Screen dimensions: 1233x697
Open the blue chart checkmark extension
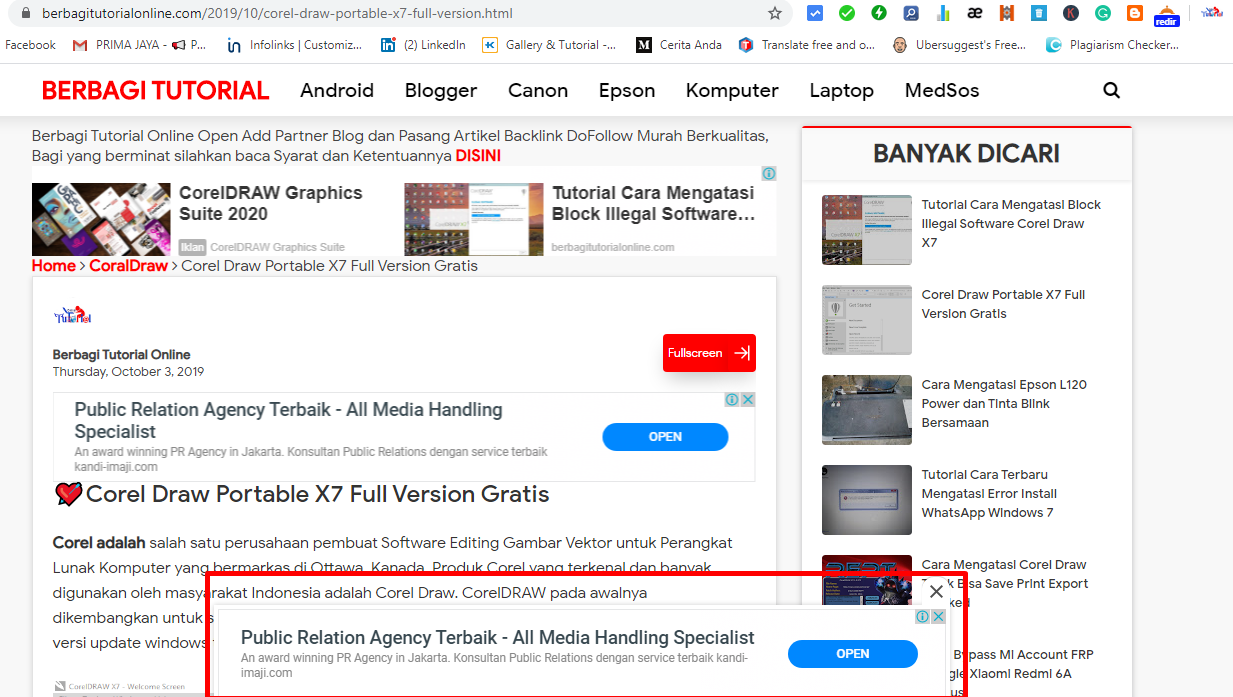(x=815, y=13)
